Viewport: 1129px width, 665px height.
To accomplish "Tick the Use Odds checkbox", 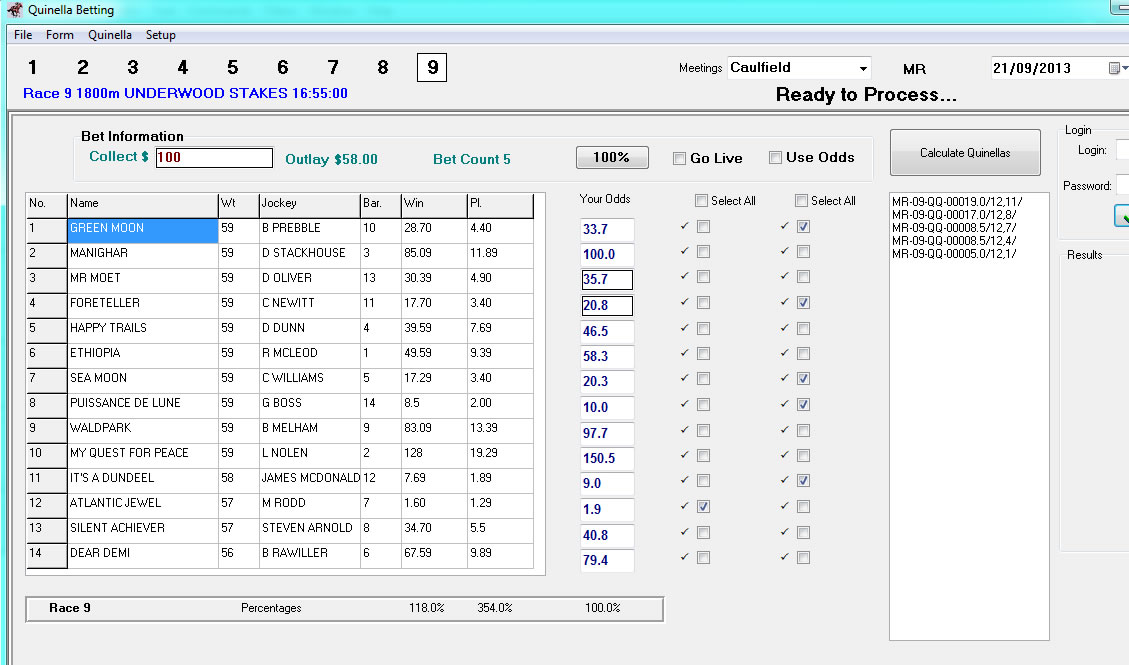I will click(x=775, y=158).
